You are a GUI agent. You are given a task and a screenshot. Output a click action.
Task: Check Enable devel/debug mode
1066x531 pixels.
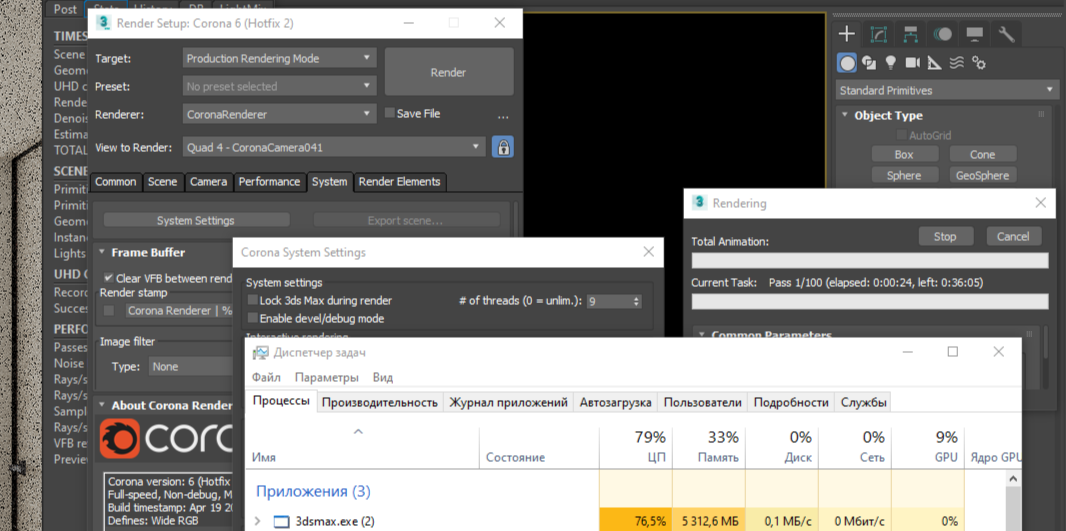(253, 318)
